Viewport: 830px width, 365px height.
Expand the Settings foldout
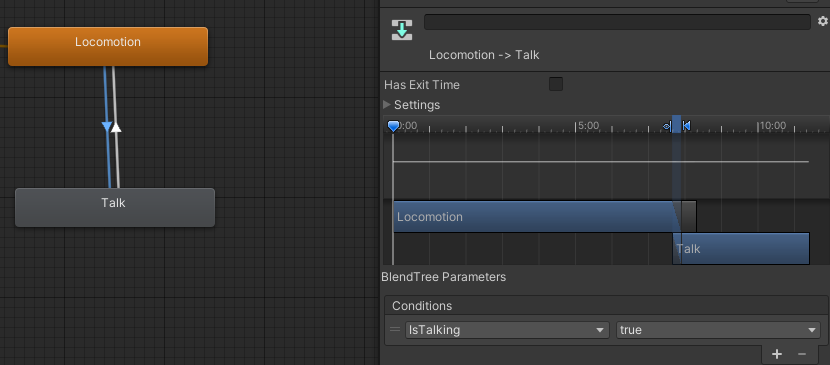coord(387,104)
